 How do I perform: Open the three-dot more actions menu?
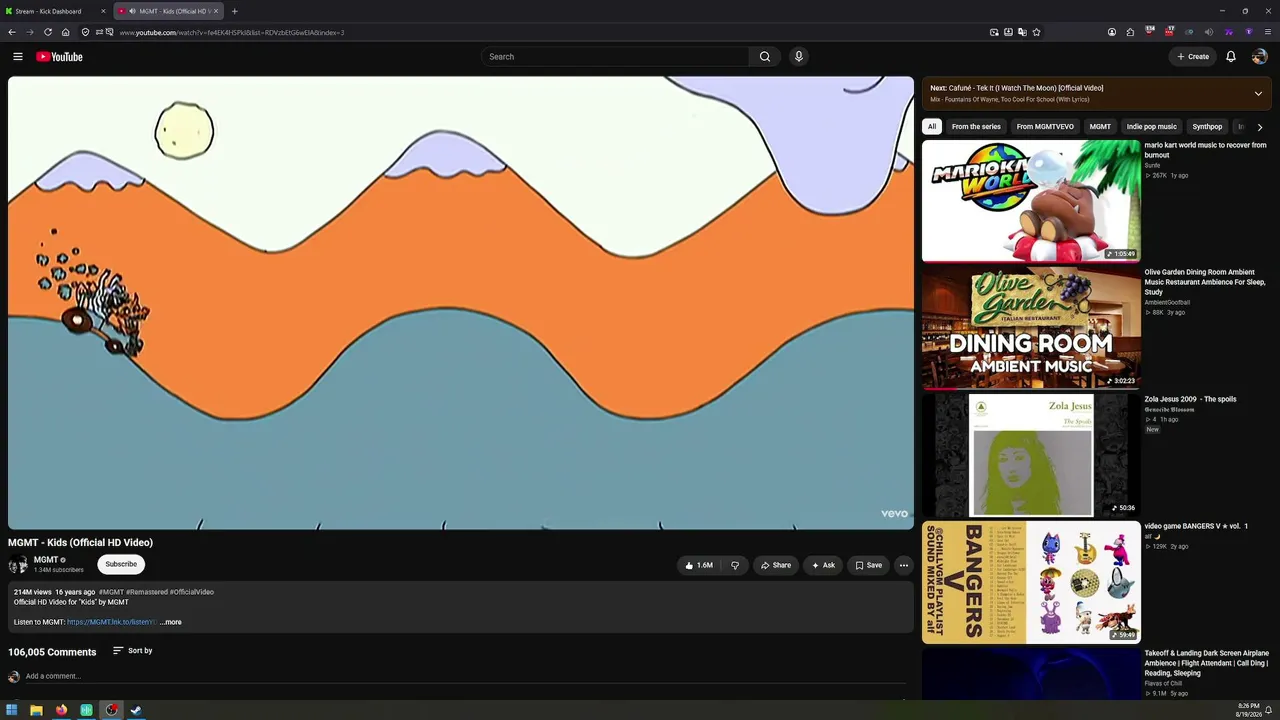903,565
